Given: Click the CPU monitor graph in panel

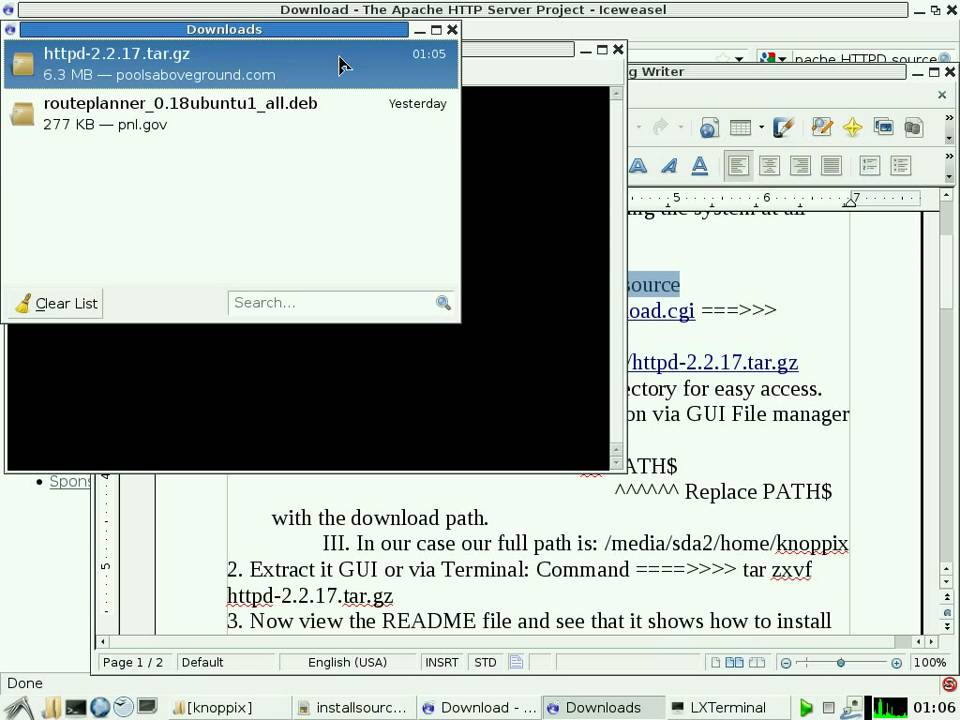Looking at the screenshot, I should click(x=890, y=708).
